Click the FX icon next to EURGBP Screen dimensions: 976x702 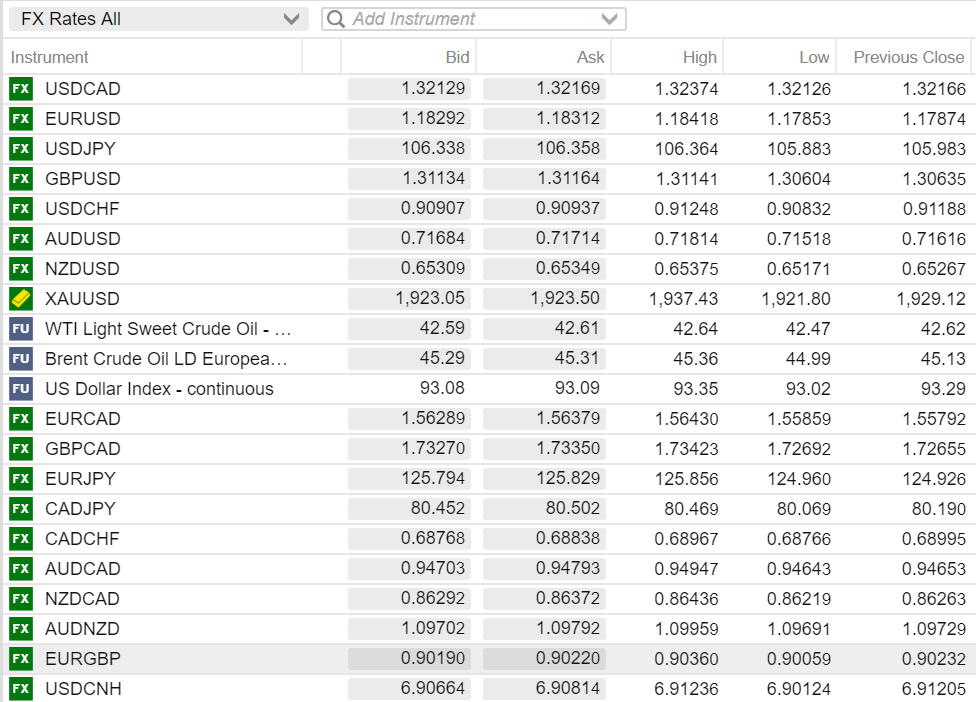20,659
